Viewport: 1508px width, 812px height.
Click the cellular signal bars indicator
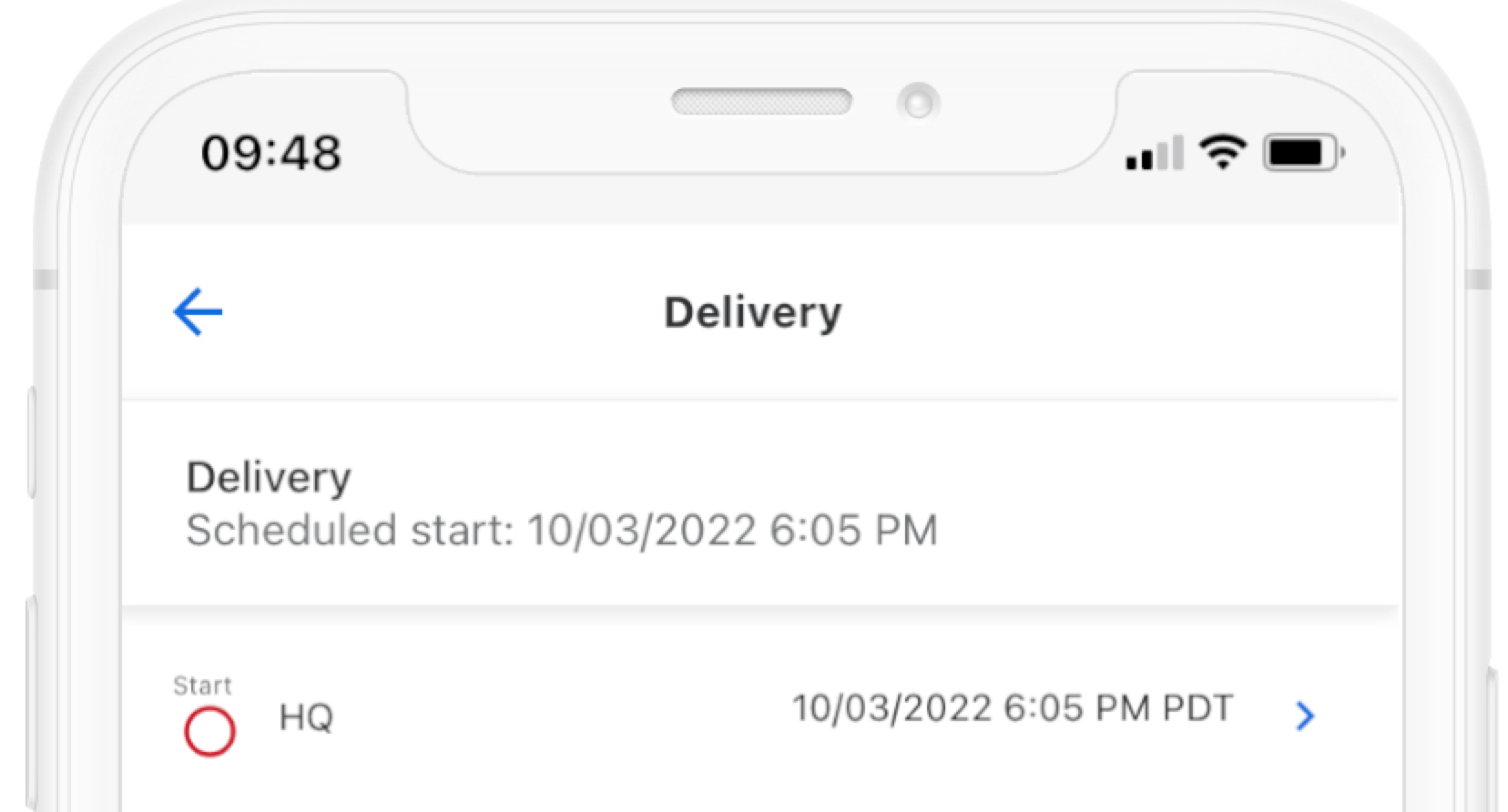point(1154,154)
